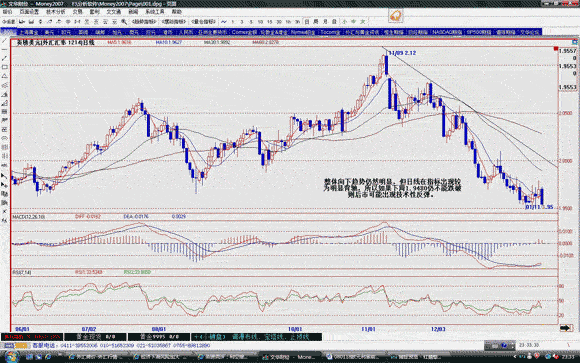Switch to 10-minute period button
Image resolution: width=580 pixels, height=363 pixels.
[260, 22]
